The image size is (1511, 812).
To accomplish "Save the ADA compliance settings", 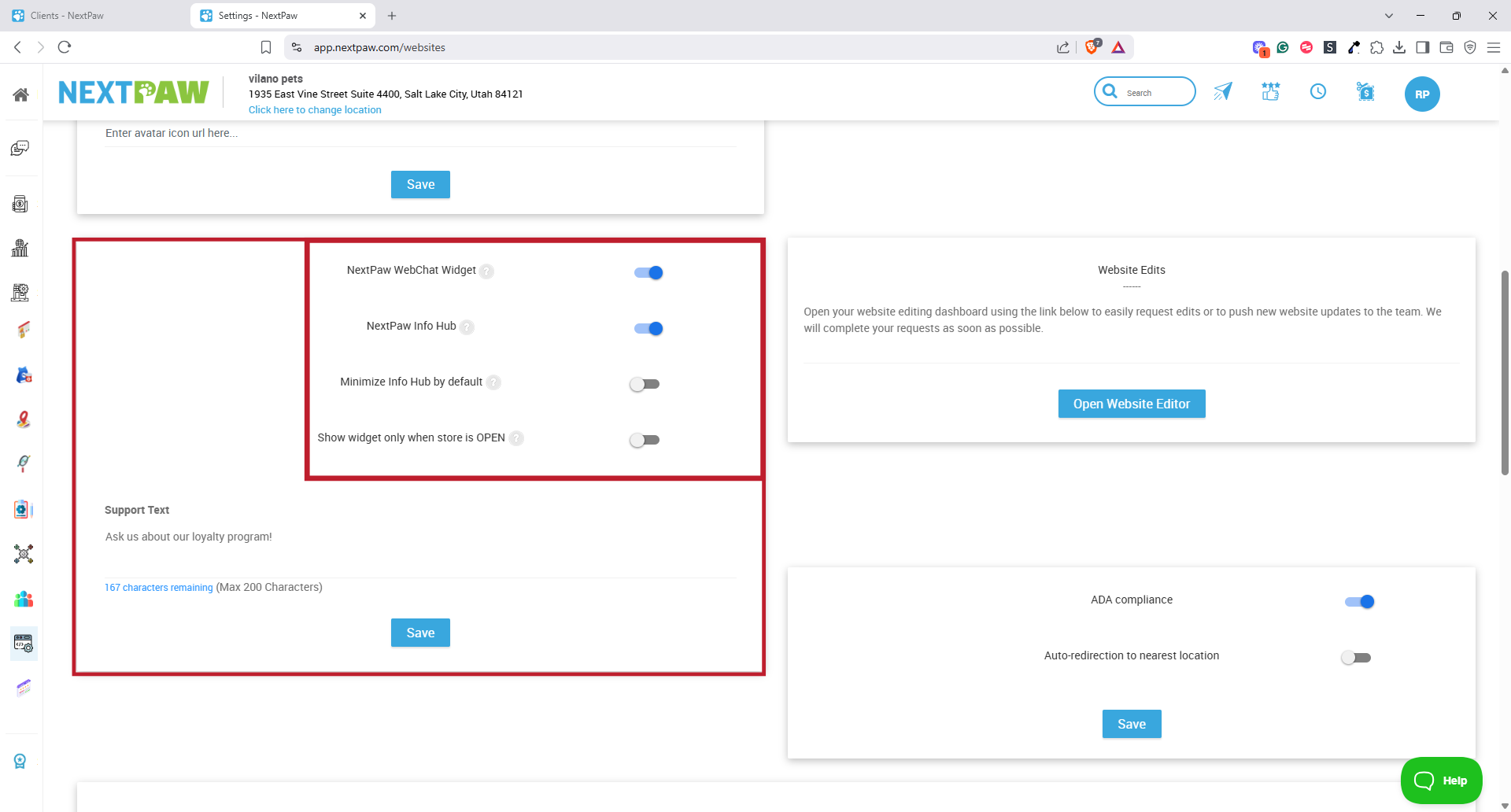I will [1132, 724].
